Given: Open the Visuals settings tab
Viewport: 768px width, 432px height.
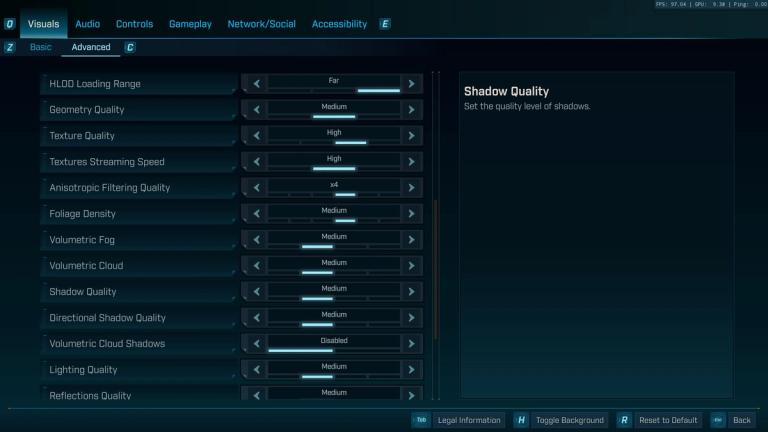Looking at the screenshot, I should 43,24.
